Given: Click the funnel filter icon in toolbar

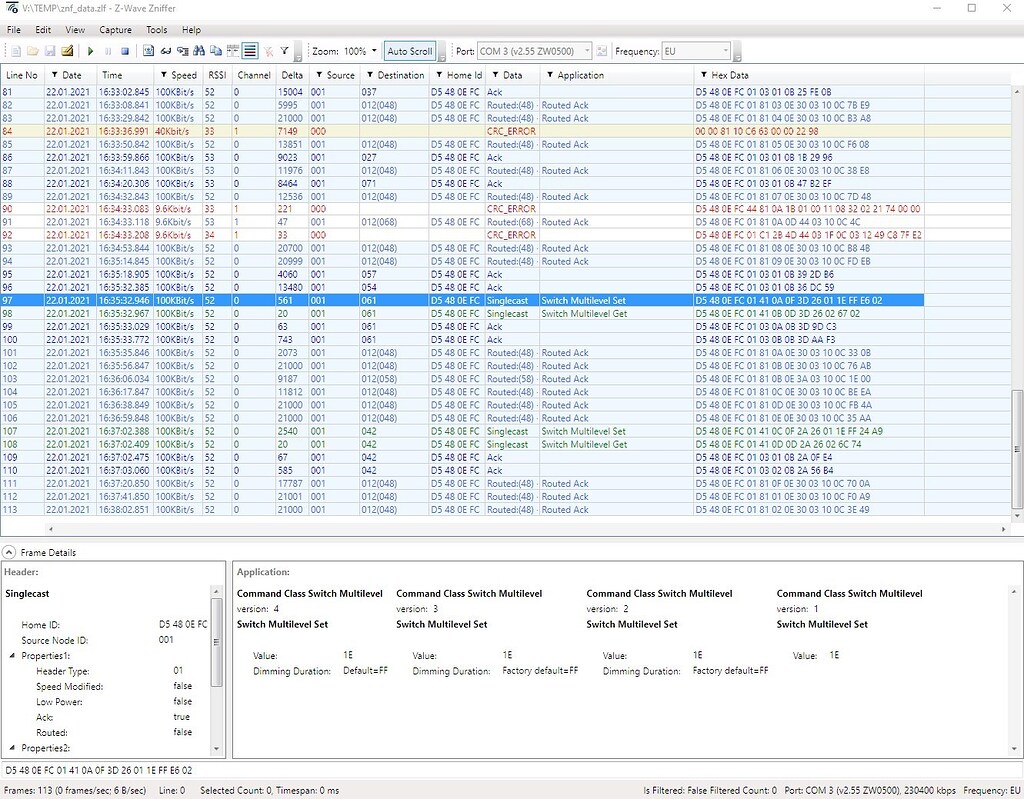Looking at the screenshot, I should (x=285, y=51).
